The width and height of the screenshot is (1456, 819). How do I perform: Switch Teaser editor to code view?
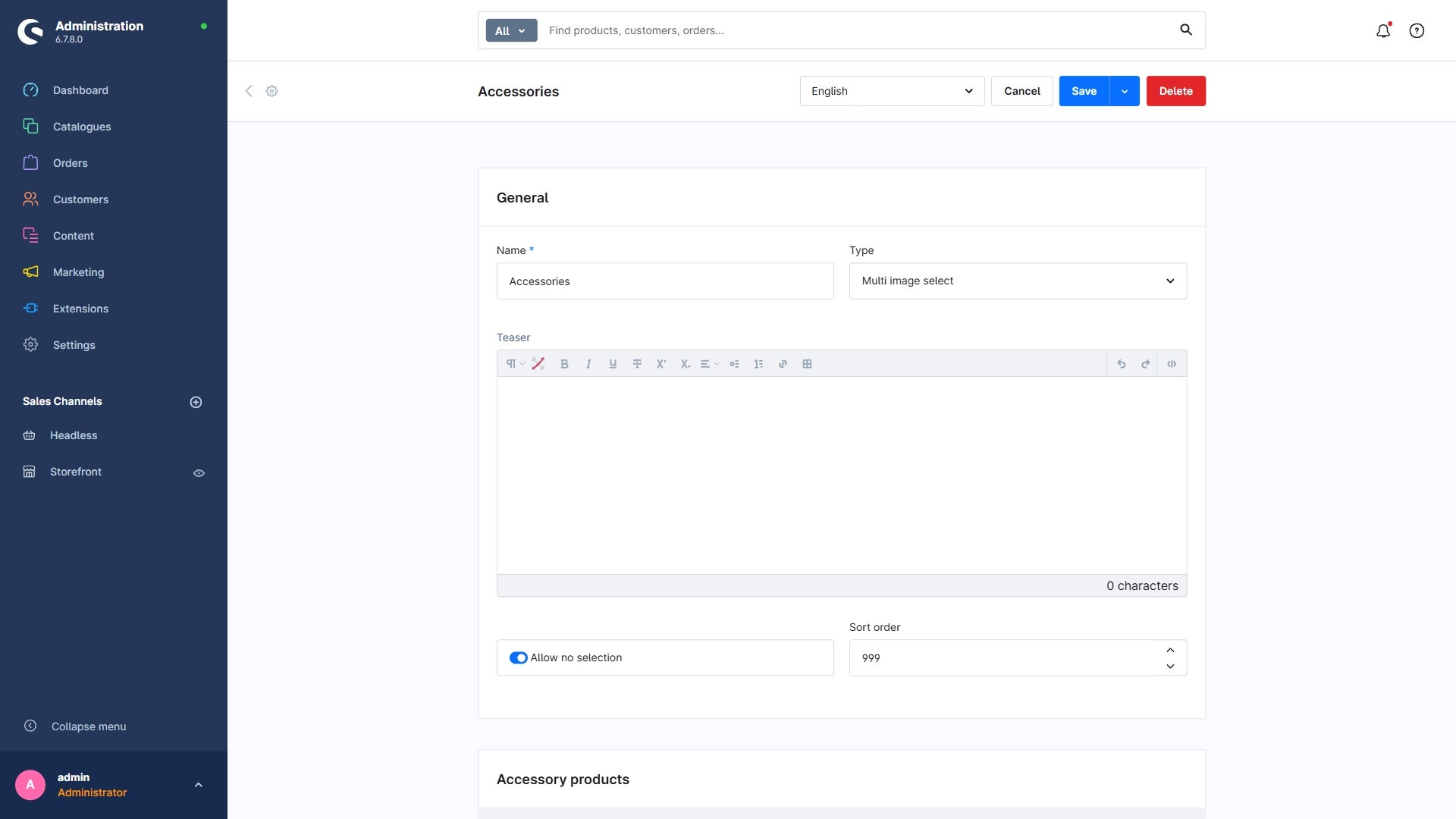[x=1172, y=364]
